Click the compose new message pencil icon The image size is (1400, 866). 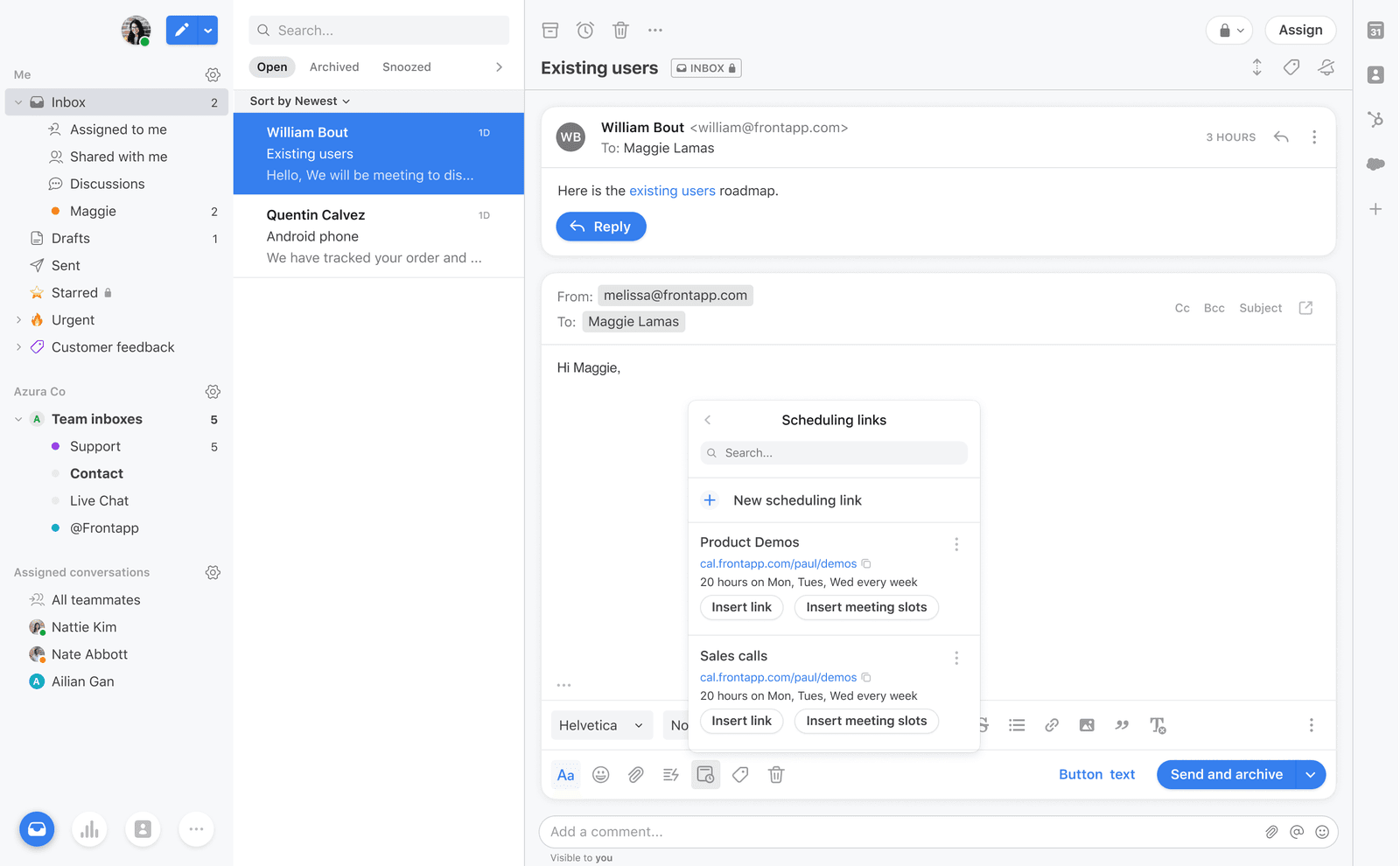[181, 31]
